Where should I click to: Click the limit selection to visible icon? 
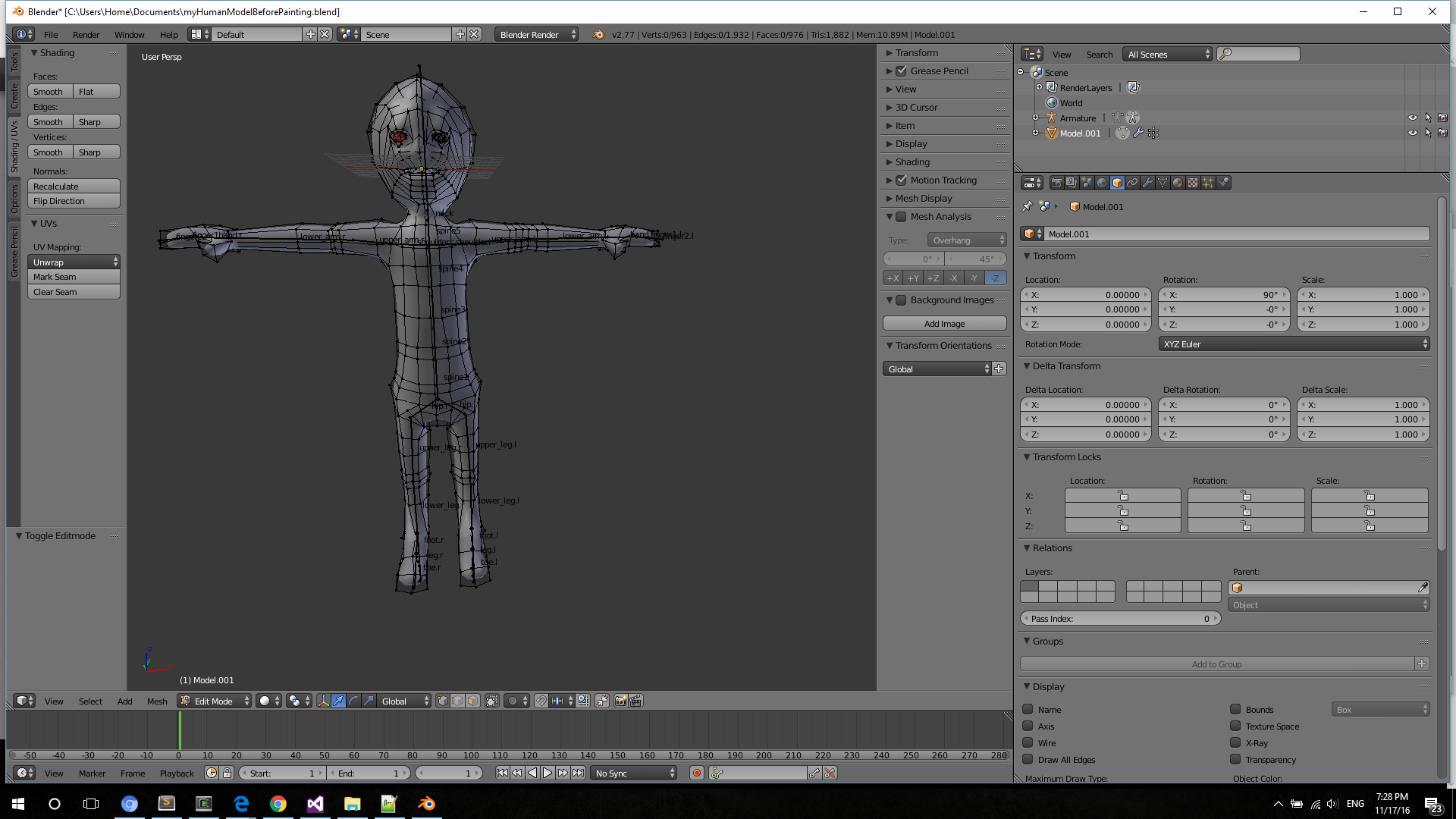[x=492, y=701]
